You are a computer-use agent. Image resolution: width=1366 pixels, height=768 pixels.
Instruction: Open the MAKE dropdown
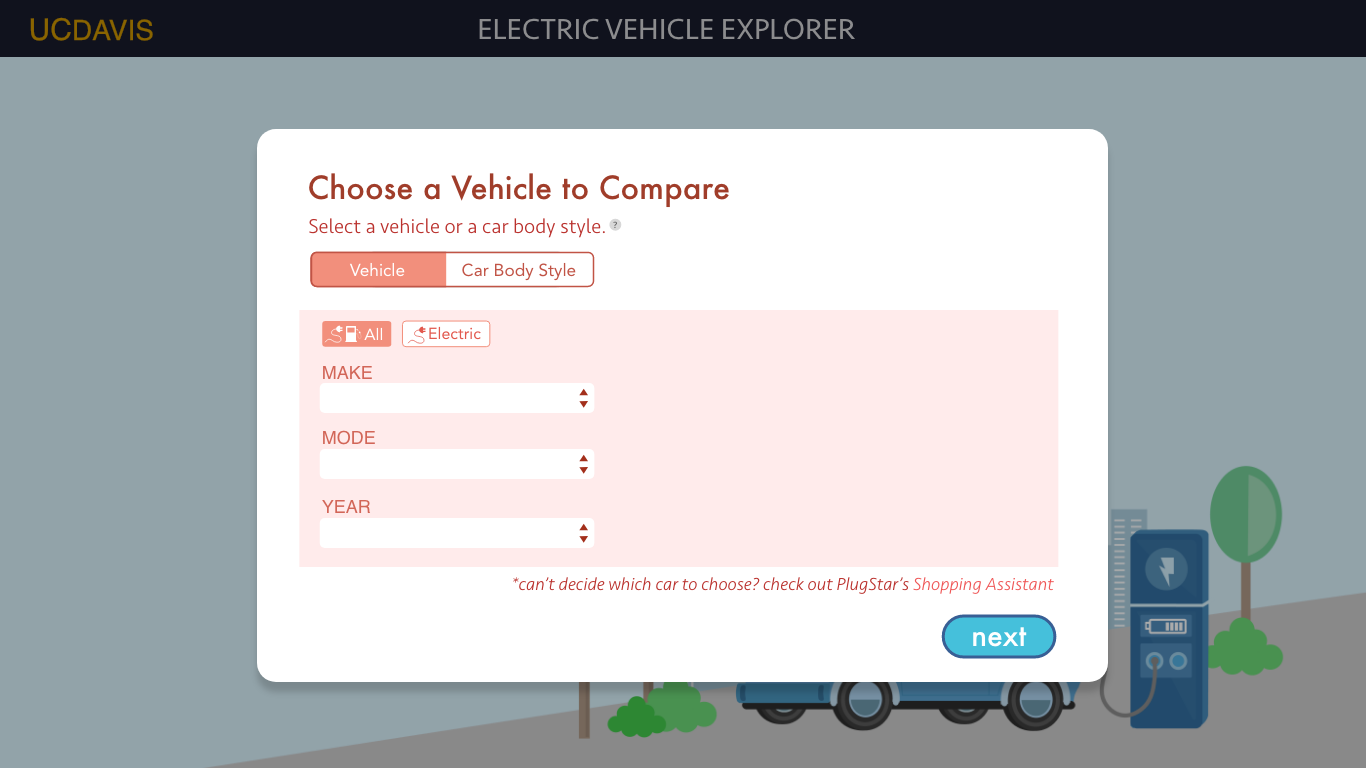[457, 398]
